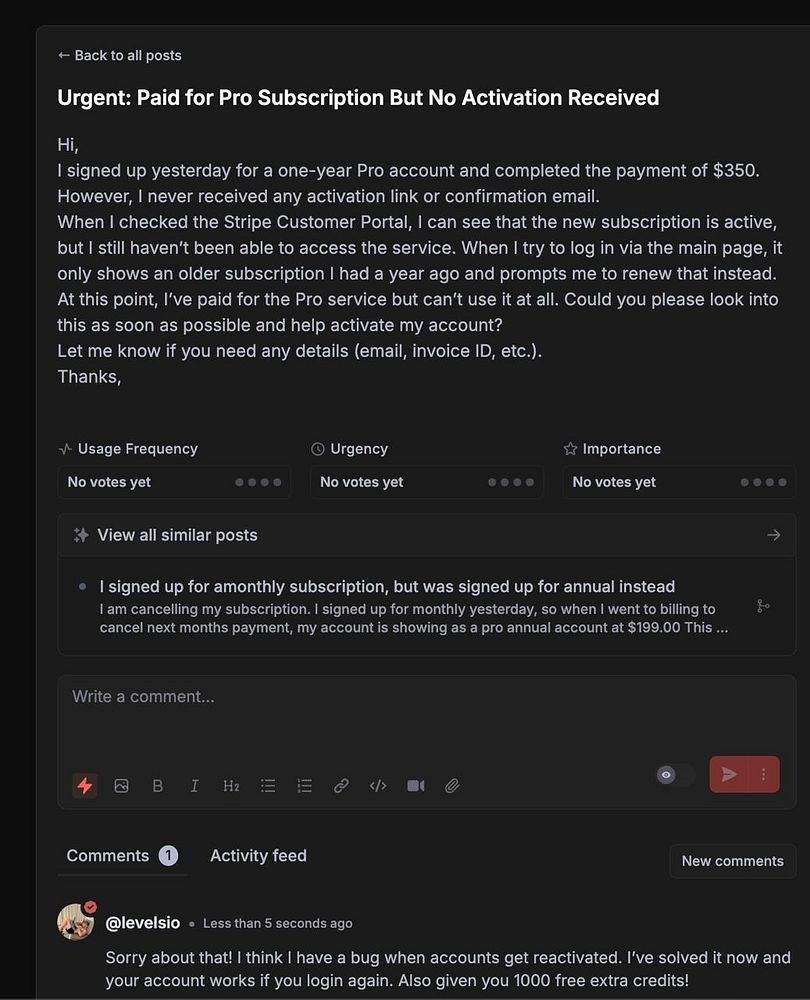
Task: Open send options menu next to send
Action: 764,775
